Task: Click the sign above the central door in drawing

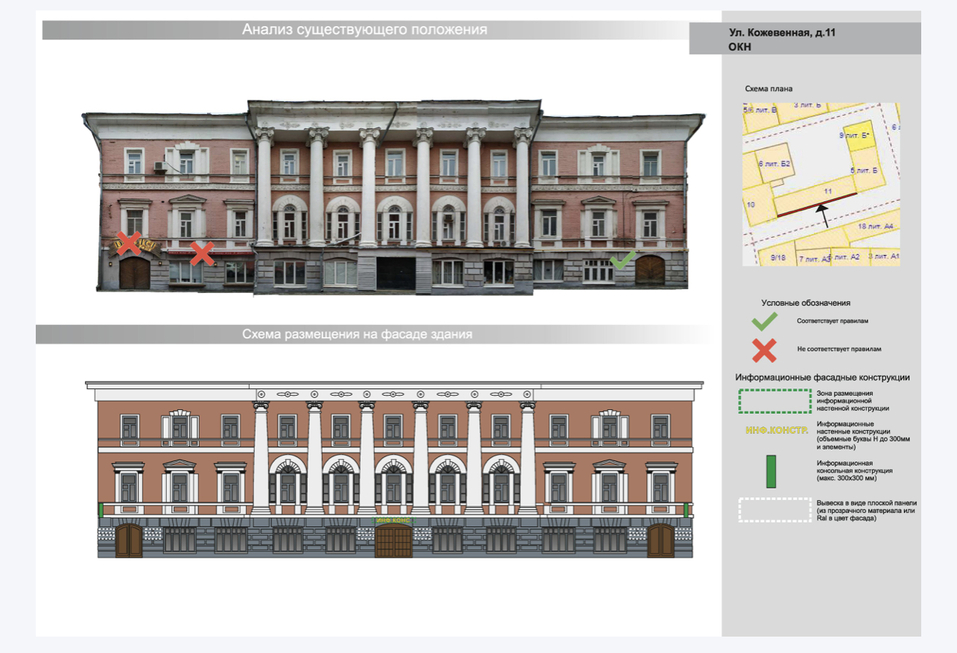Action: (x=393, y=521)
